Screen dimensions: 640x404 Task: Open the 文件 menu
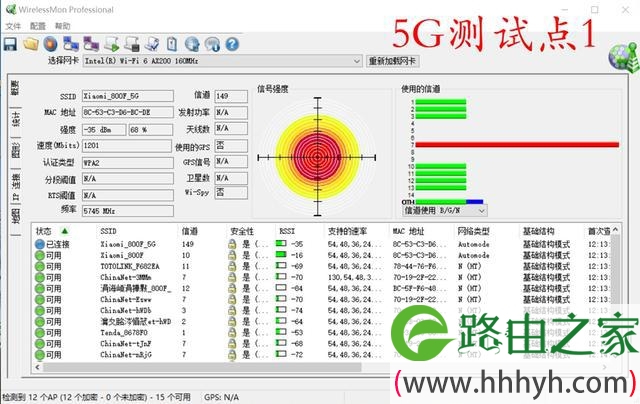[x=13, y=26]
